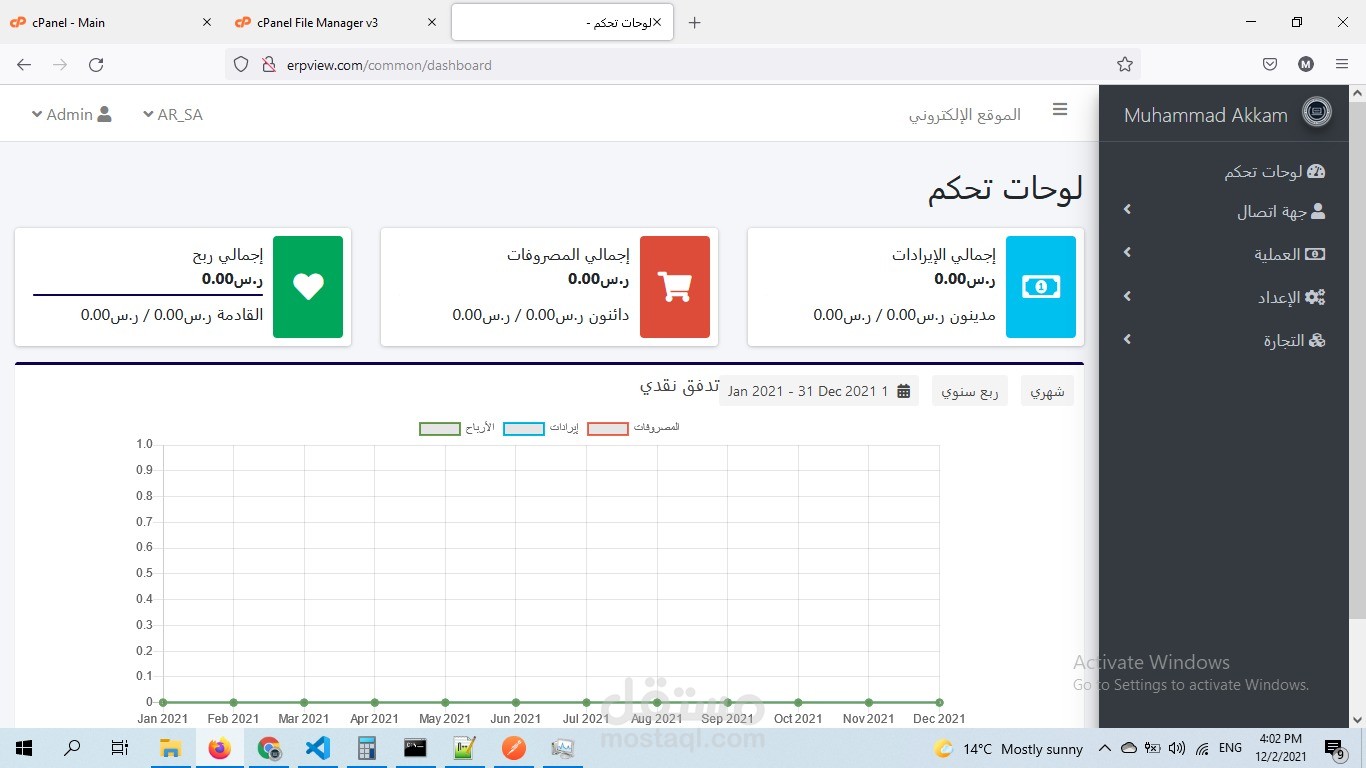Toggle the المصروفات legend swatch in chart
Screen dimensions: 1366x768
point(608,429)
